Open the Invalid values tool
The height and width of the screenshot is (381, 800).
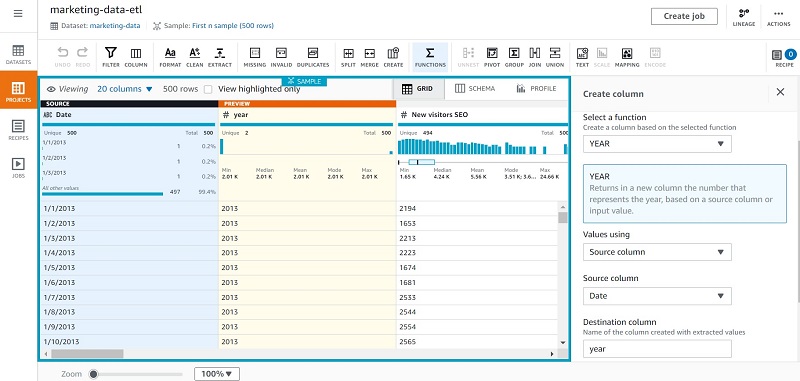tap(281, 57)
